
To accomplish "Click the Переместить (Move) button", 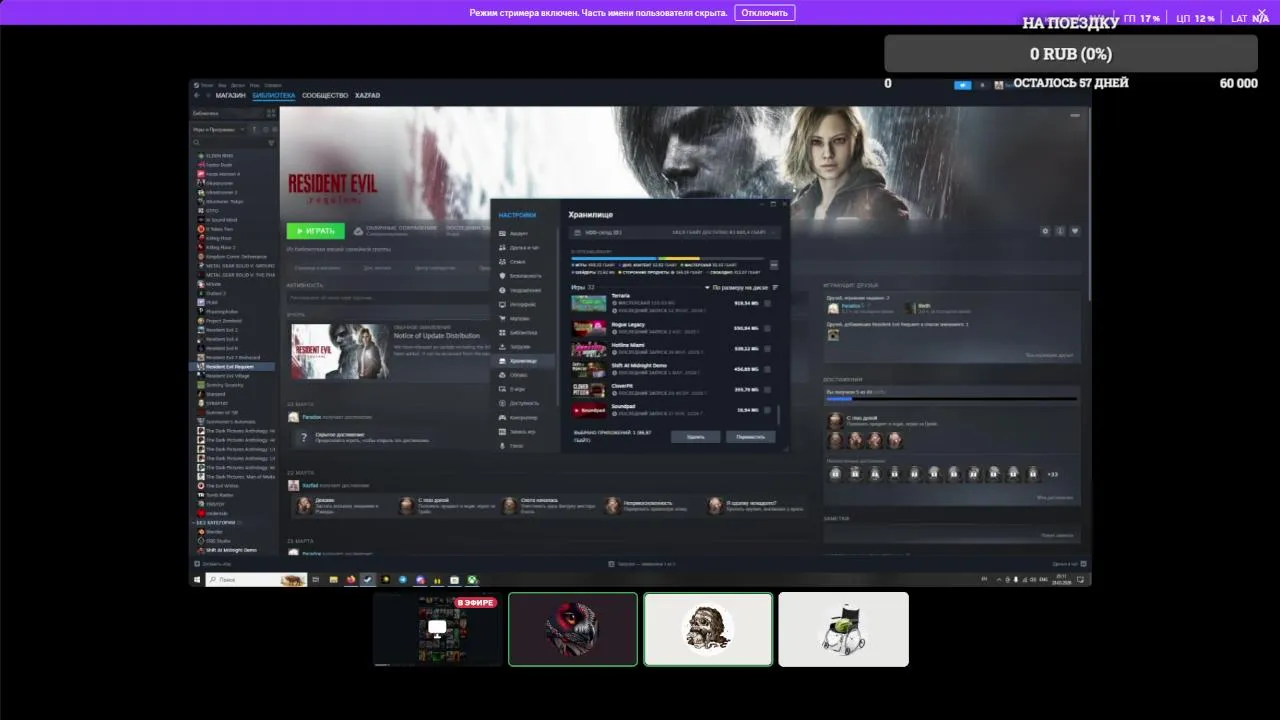I will tap(751, 437).
